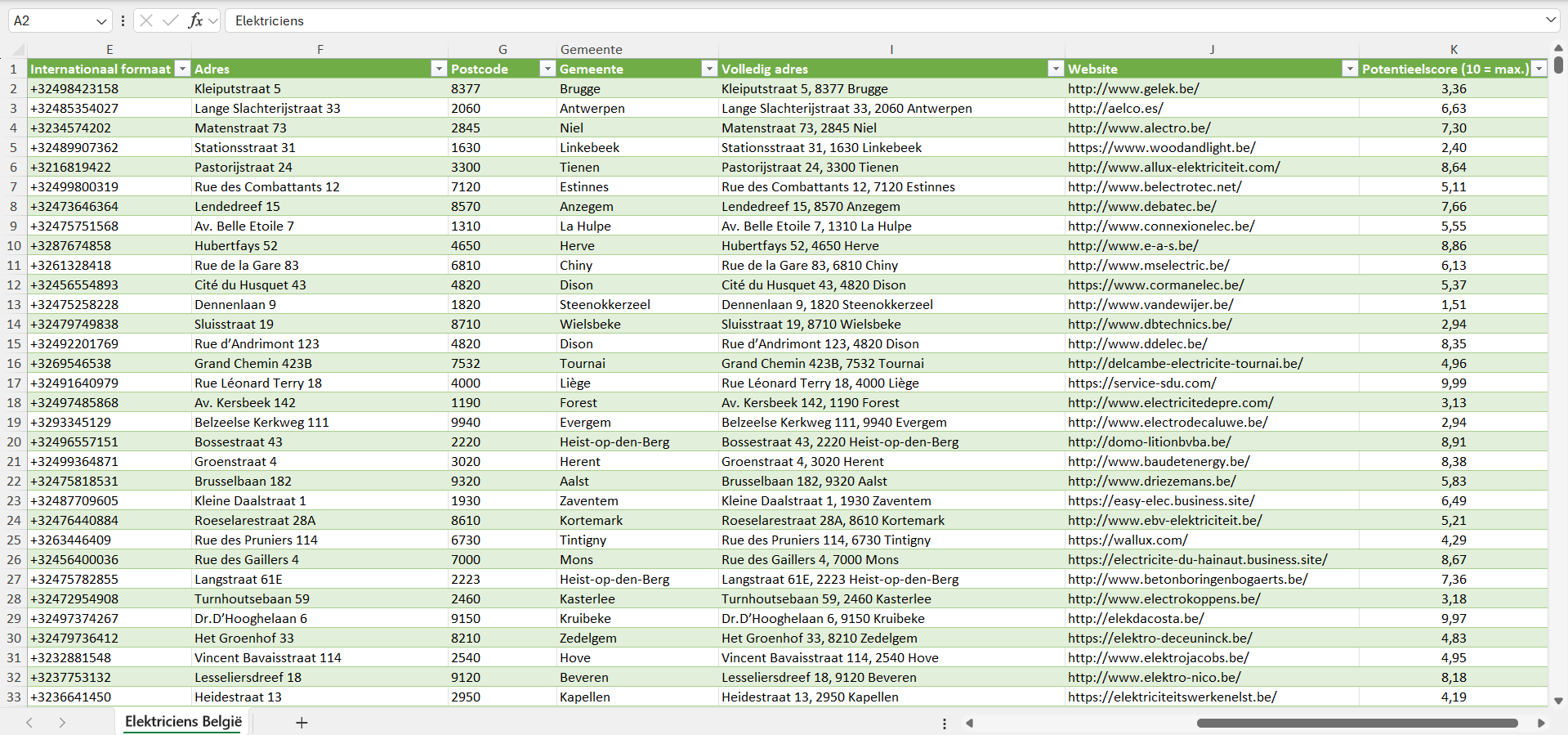
Task: Click the Insert Function fx icon
Action: pos(195,20)
